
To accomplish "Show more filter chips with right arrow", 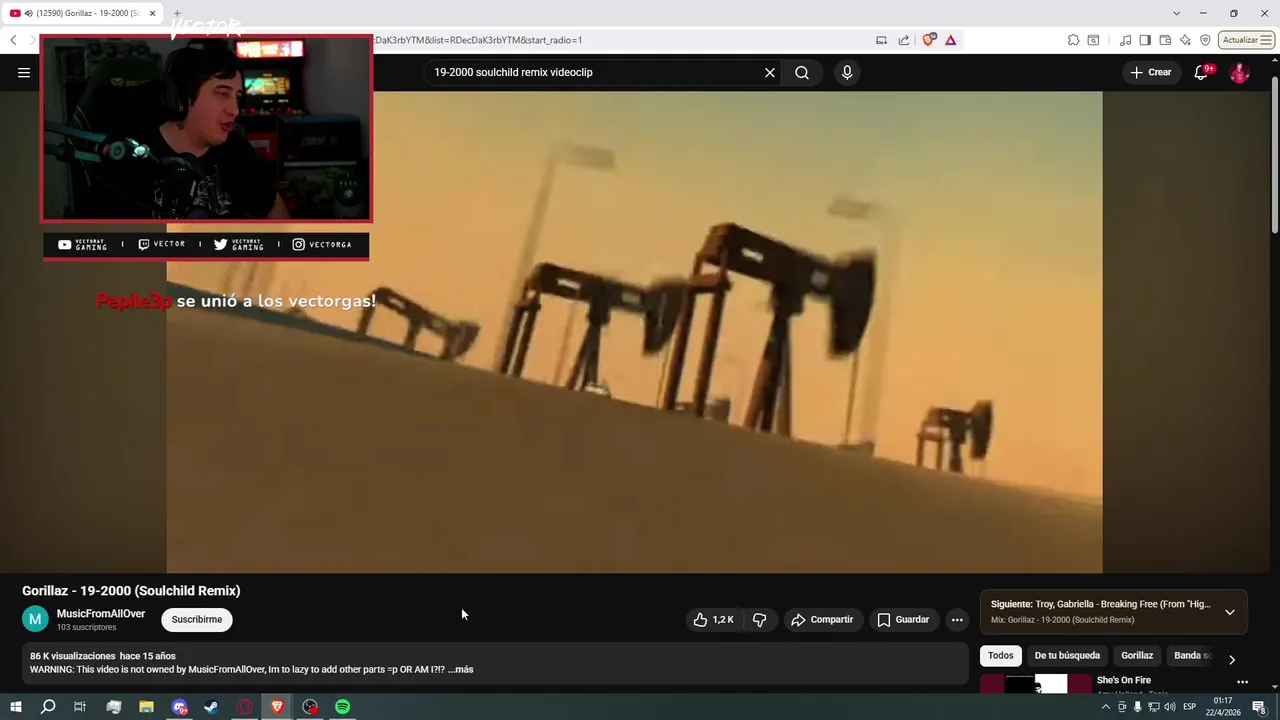I will pyautogui.click(x=1232, y=659).
